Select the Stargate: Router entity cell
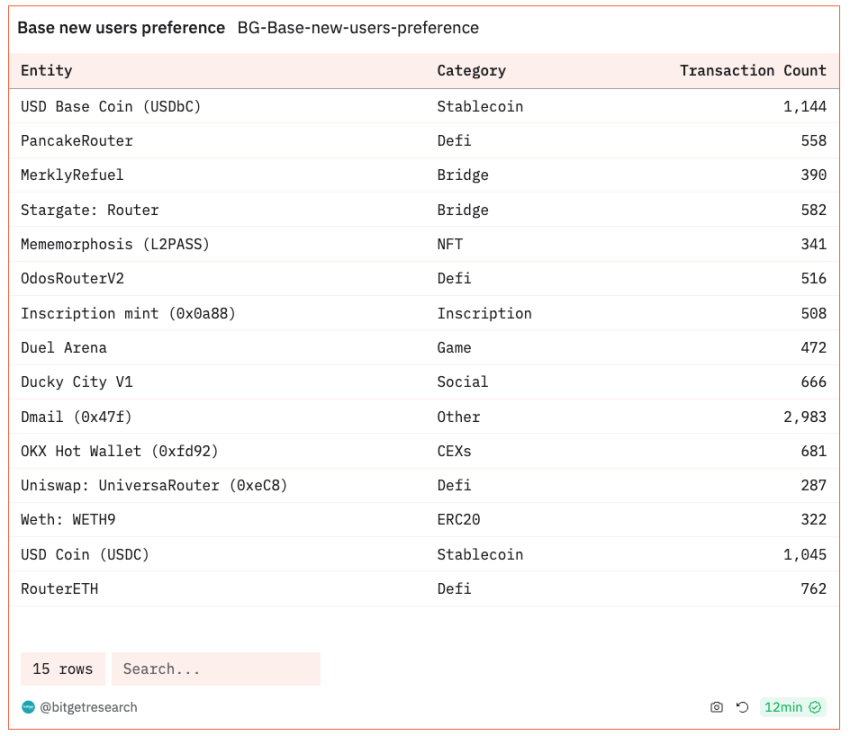This screenshot has width=850, height=736. 90,210
